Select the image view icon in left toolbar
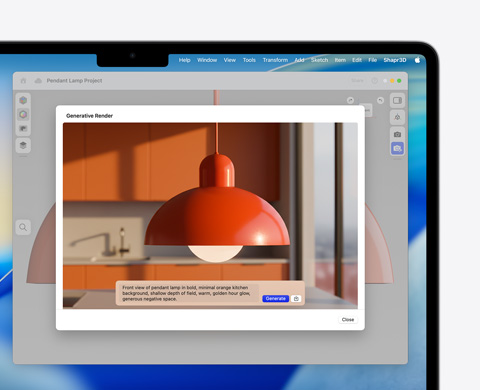480x390 pixels. 23,129
